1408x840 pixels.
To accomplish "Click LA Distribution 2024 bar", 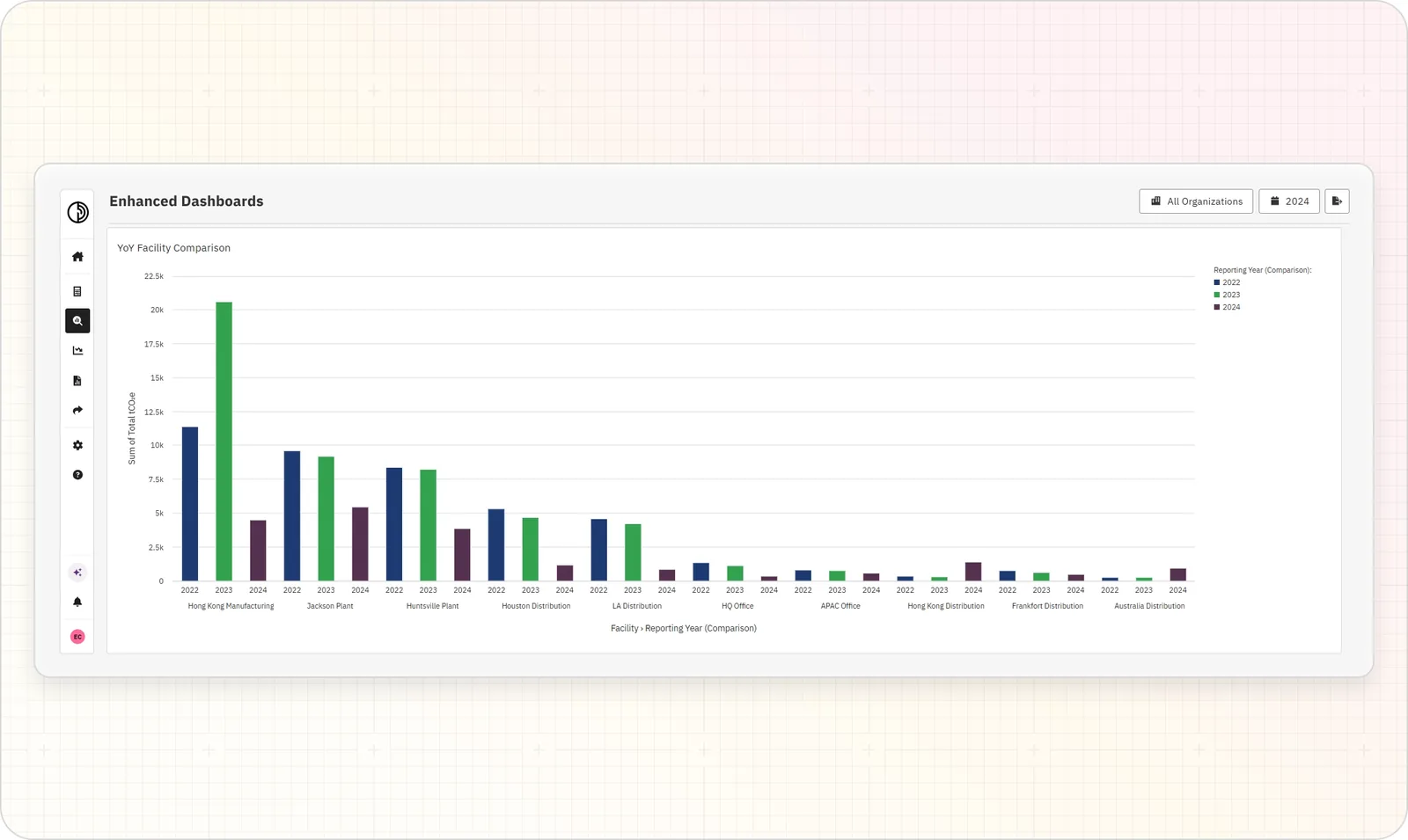I will pyautogui.click(x=667, y=575).
